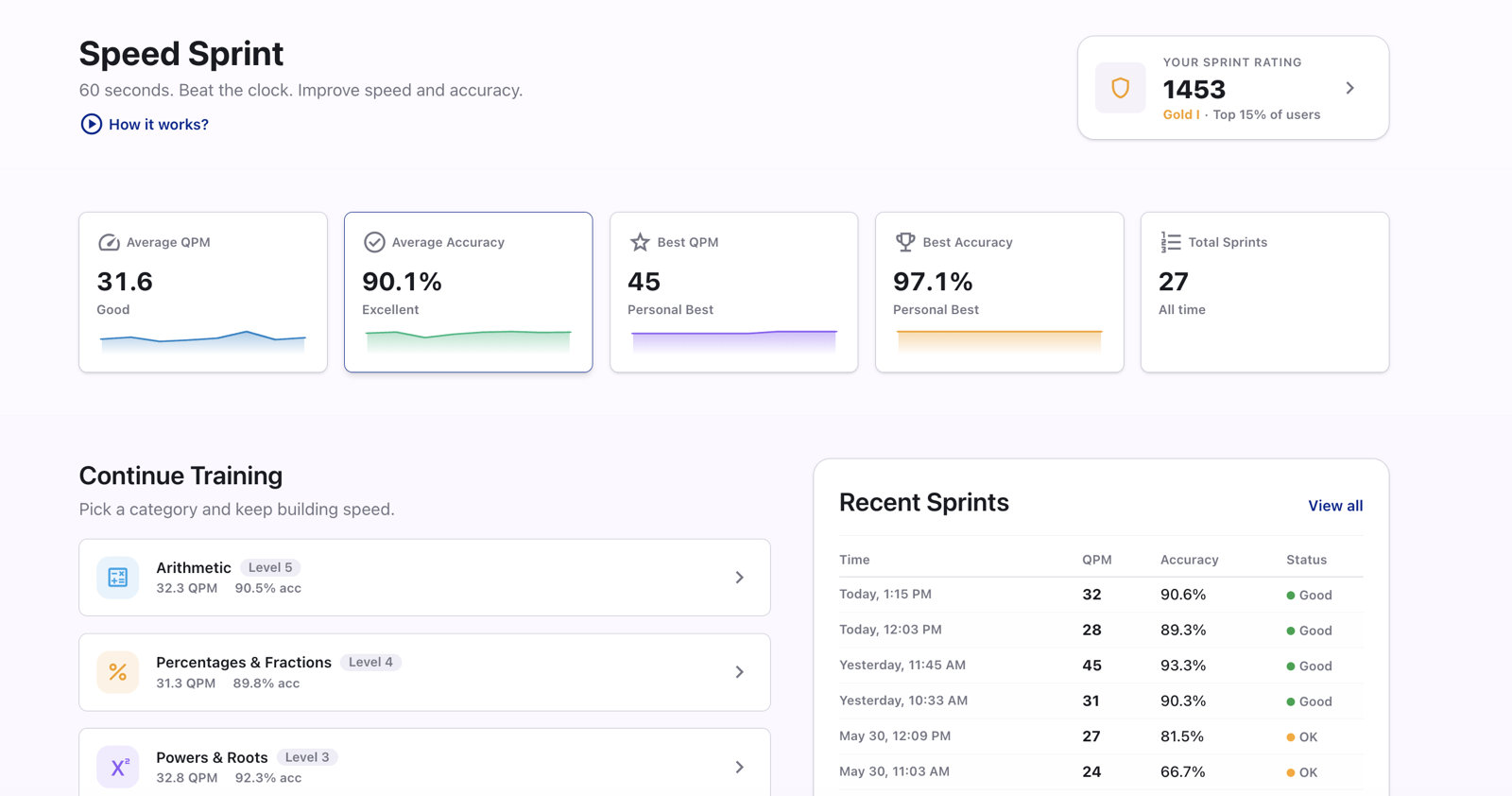Click the Percentages & Fractions percent icon
1512x796 pixels.
118,672
